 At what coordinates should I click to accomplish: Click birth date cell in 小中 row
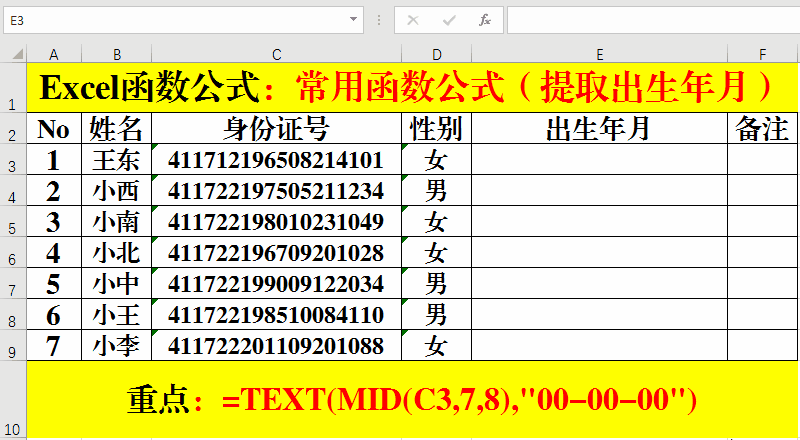(599, 283)
